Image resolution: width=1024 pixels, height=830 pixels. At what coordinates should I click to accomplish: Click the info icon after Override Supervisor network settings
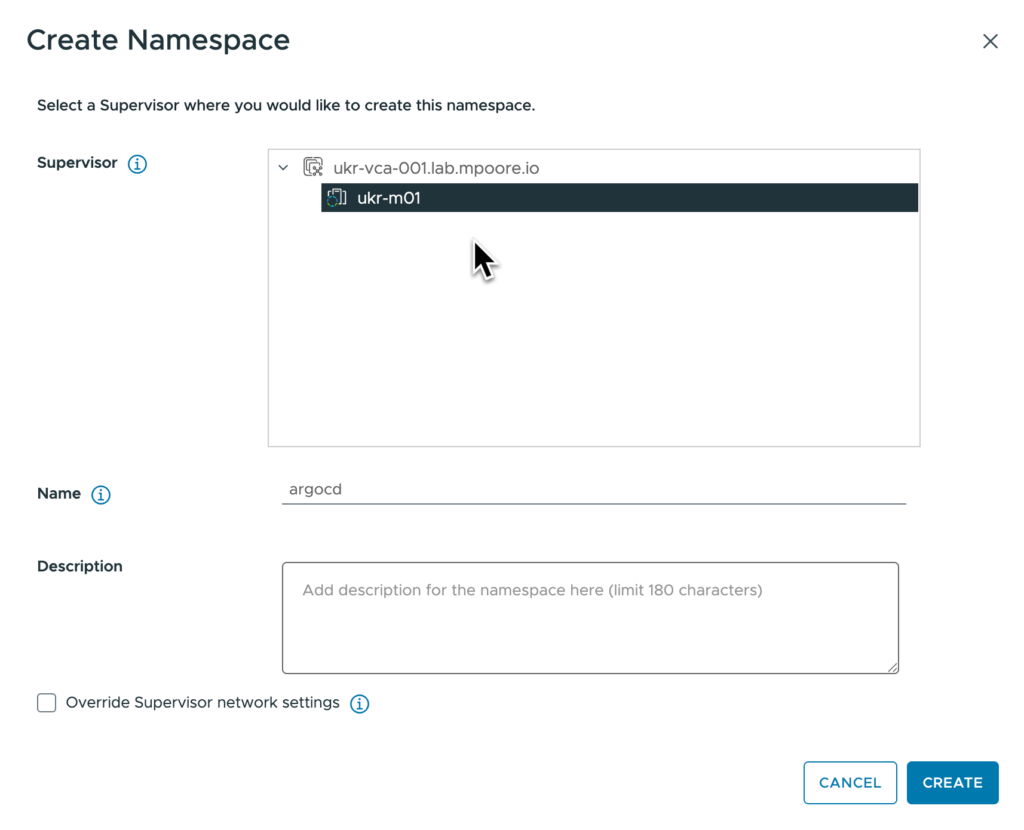(359, 703)
